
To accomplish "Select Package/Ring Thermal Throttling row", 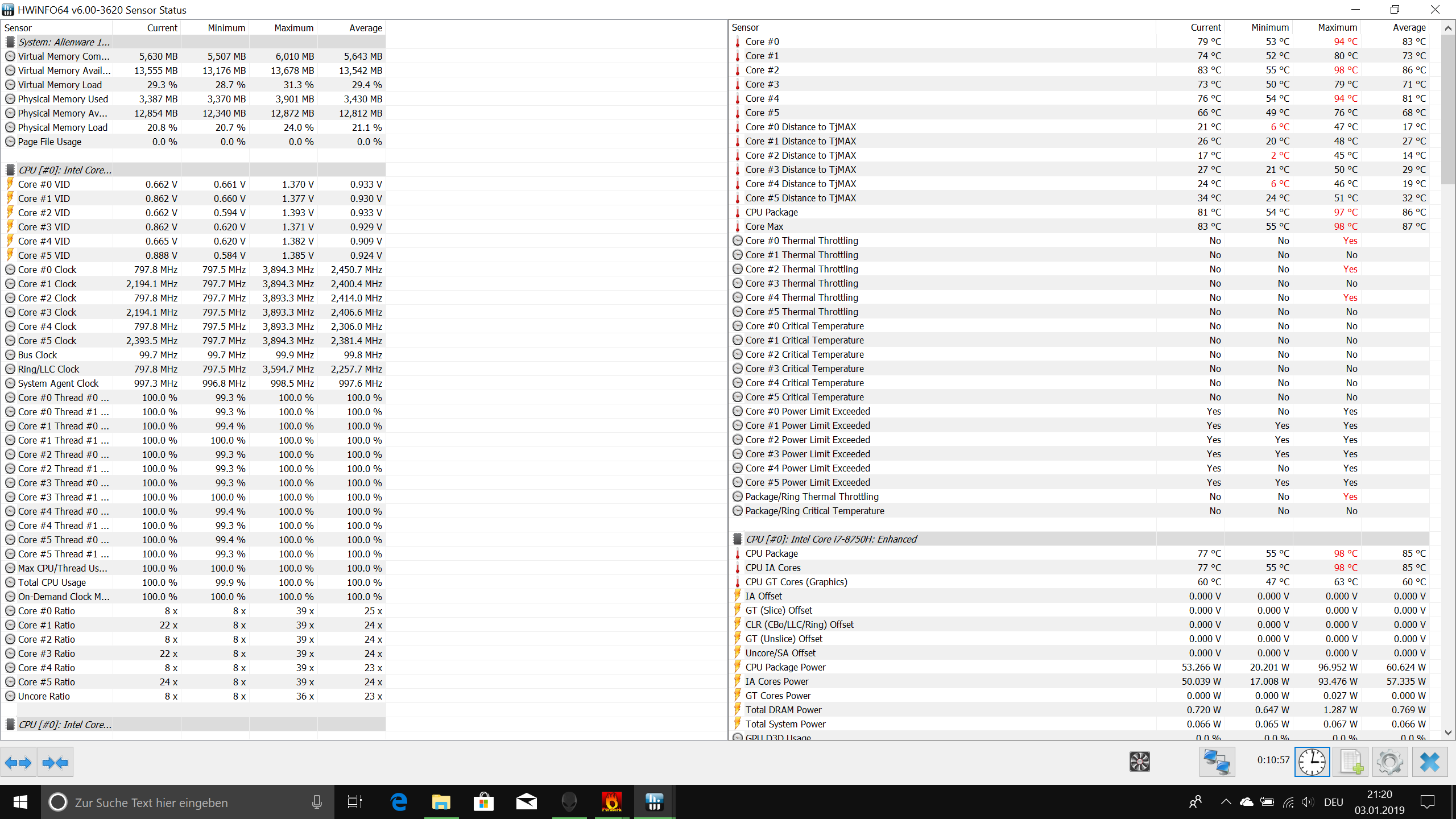I will point(1079,497).
